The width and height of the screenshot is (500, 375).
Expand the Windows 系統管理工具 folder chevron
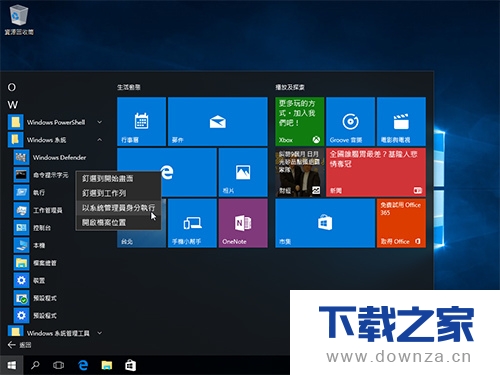[x=100, y=333]
